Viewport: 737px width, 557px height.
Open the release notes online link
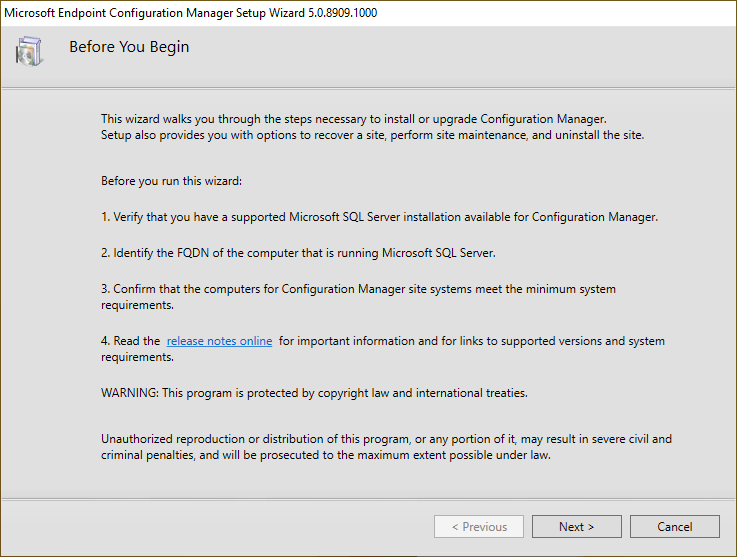[219, 341]
